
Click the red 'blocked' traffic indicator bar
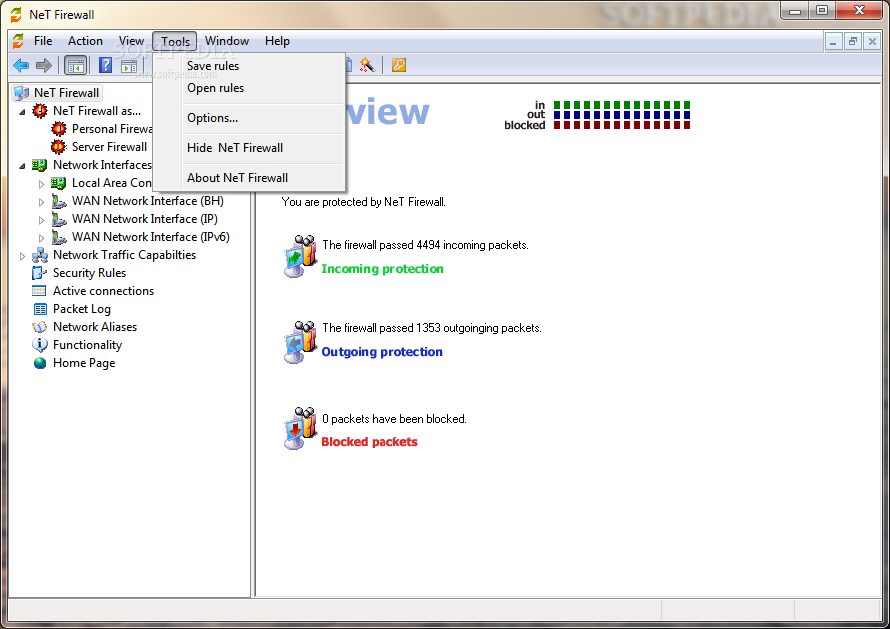[x=622, y=125]
